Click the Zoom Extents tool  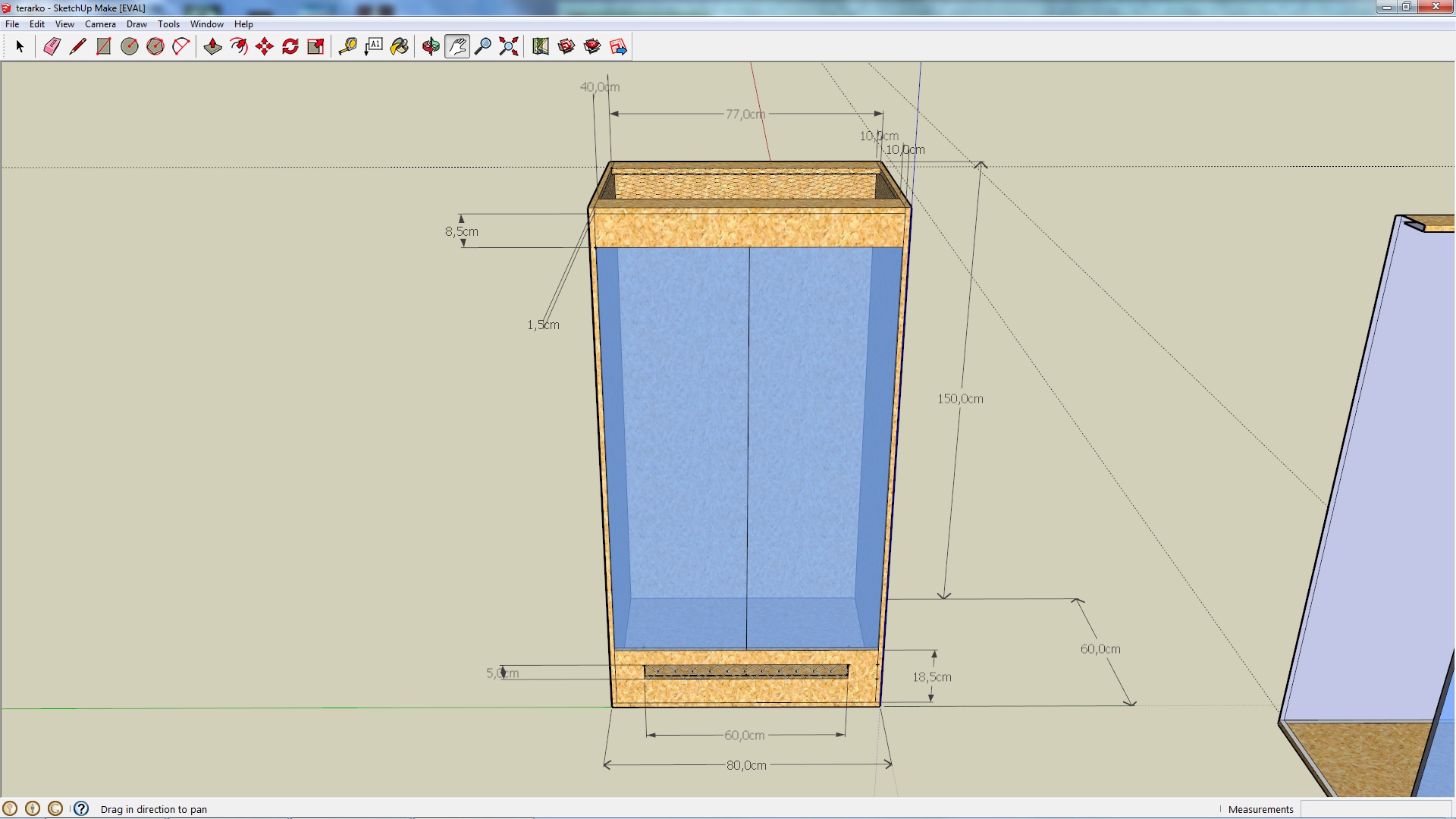coord(509,47)
